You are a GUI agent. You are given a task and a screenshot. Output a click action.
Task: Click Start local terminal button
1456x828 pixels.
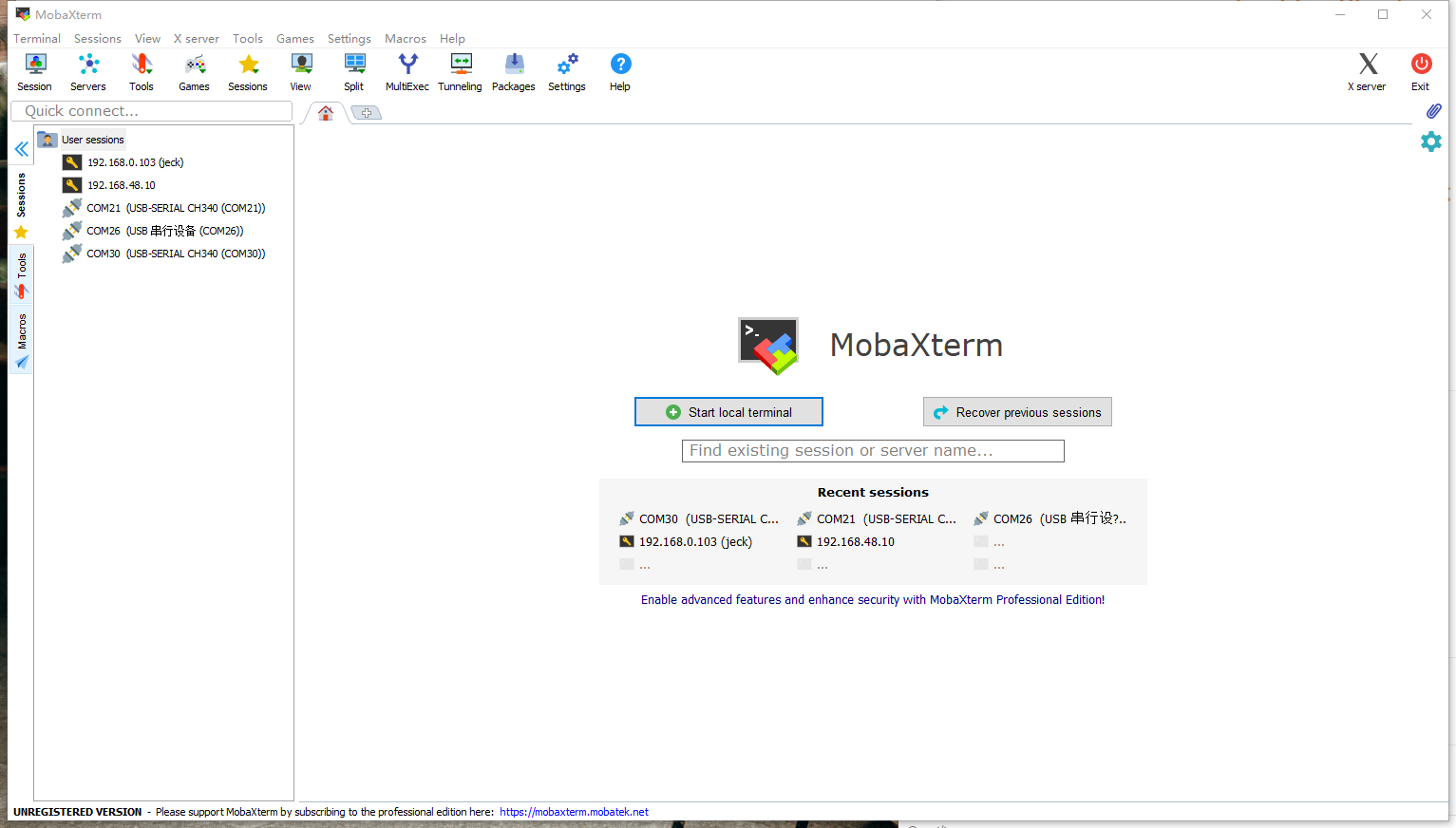(728, 412)
